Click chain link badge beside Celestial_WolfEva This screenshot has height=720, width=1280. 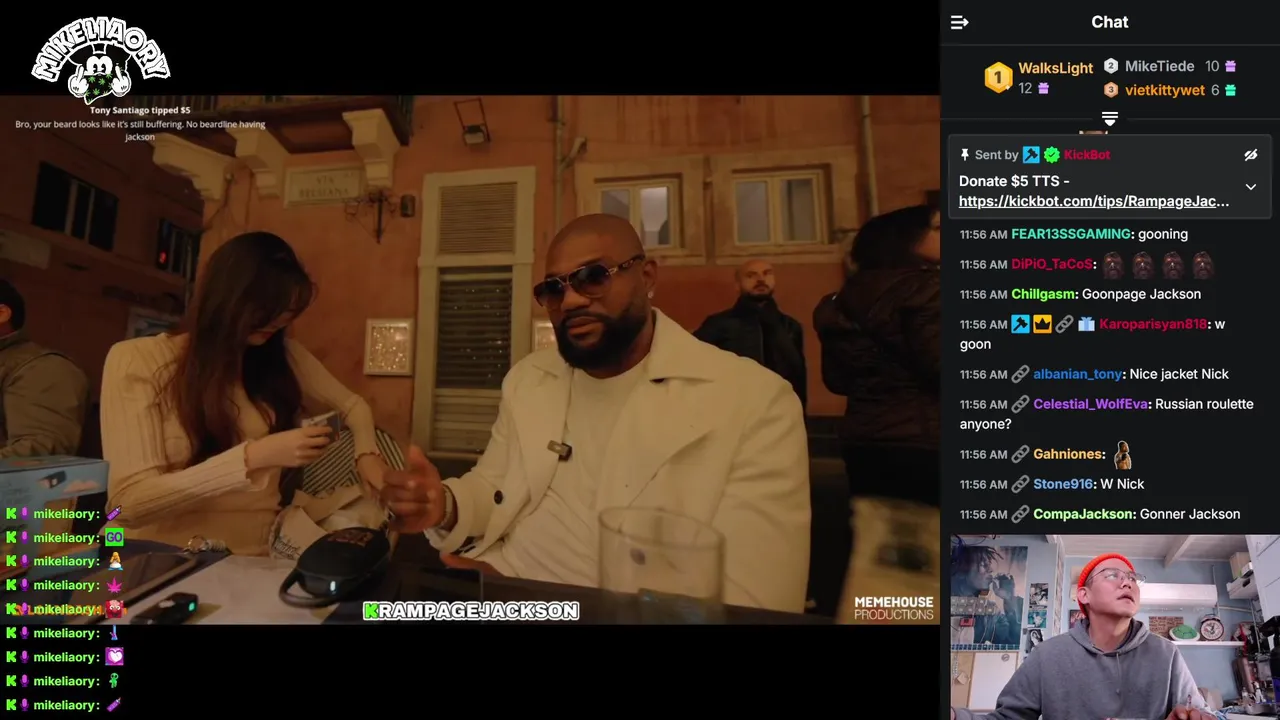tap(1020, 404)
